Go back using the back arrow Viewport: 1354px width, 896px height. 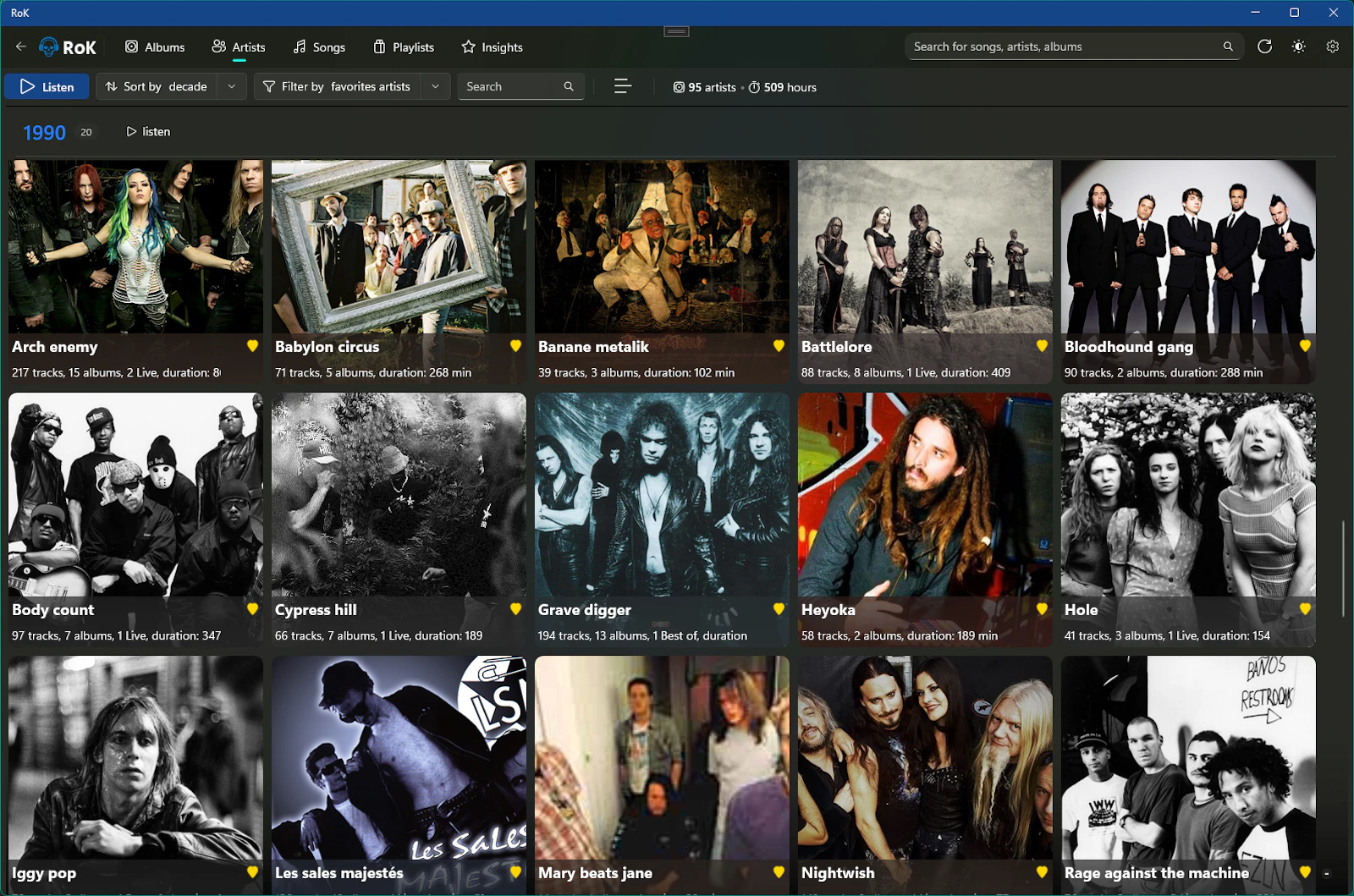point(21,47)
